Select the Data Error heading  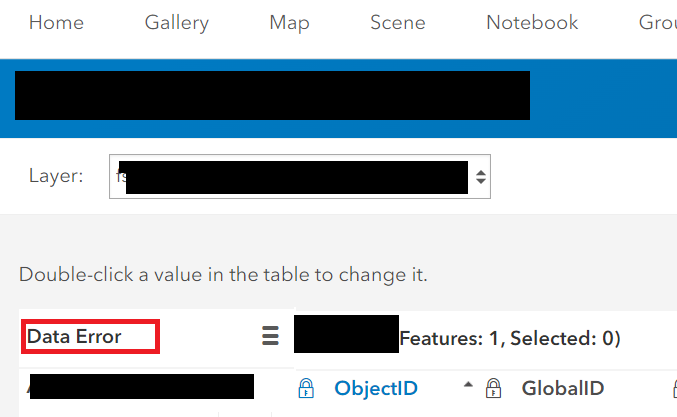[75, 337]
